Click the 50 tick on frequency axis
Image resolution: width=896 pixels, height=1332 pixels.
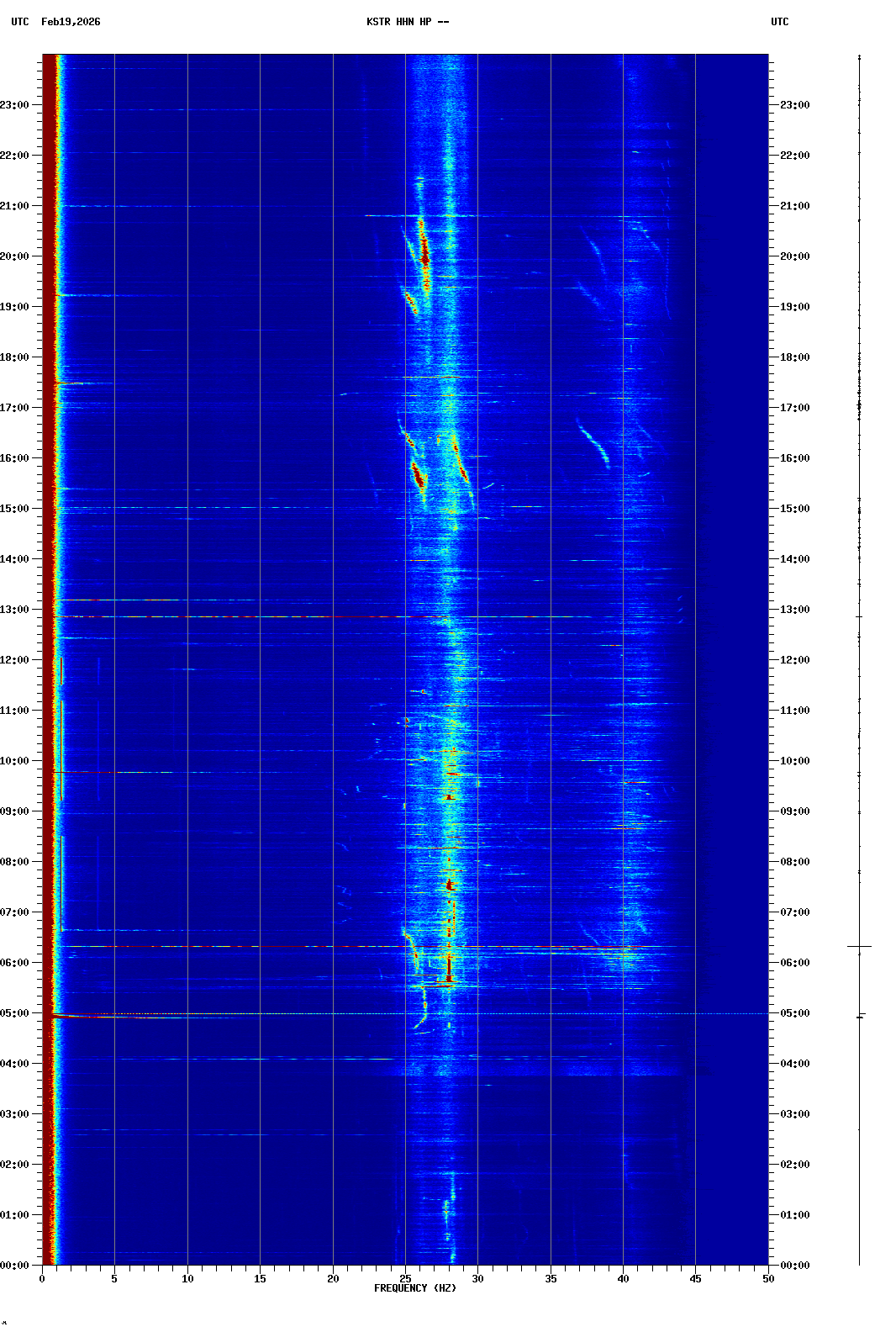768,1278
